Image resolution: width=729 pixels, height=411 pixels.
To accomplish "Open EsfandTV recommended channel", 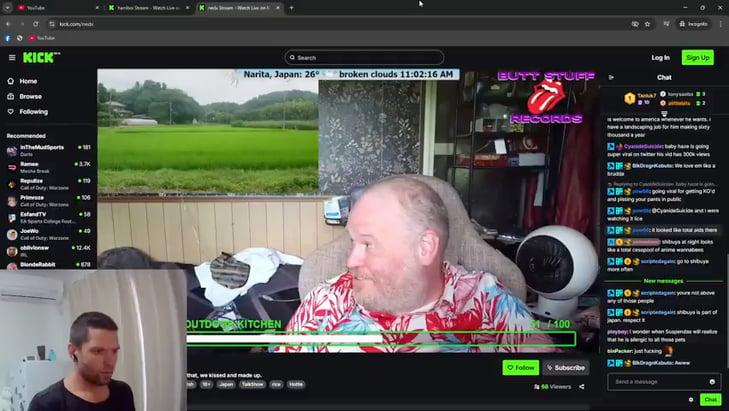I will pos(48,217).
